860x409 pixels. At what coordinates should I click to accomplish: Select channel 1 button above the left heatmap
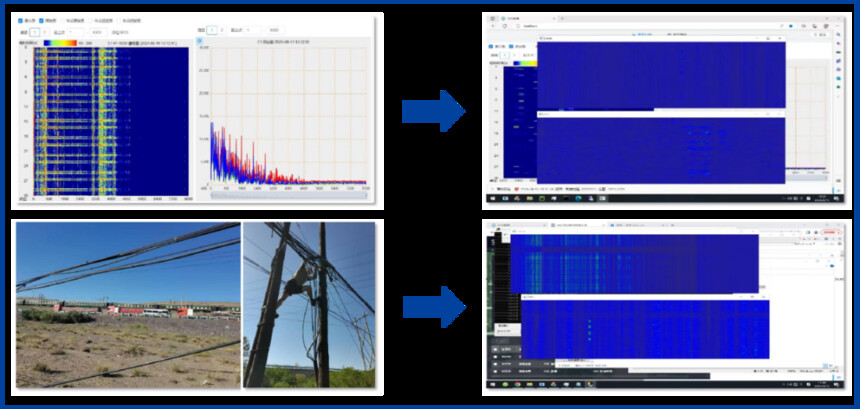pyautogui.click(x=35, y=32)
